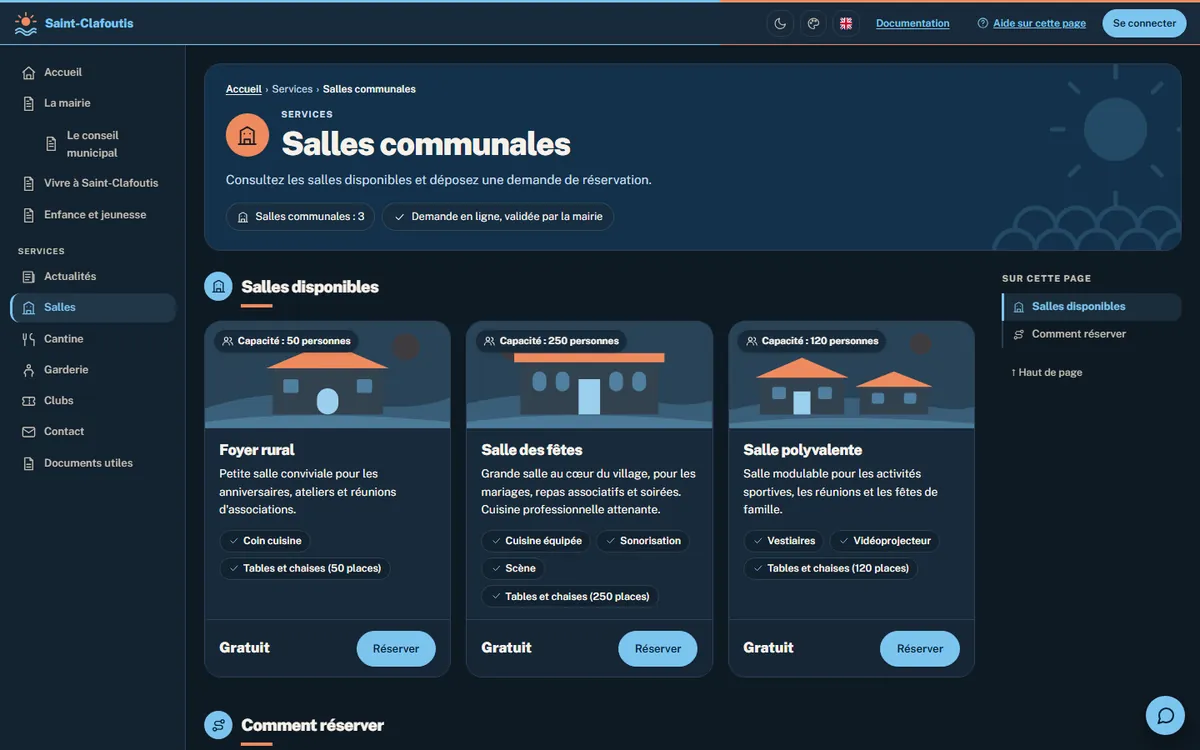
Task: Open the chat bubble widget
Action: [1165, 716]
